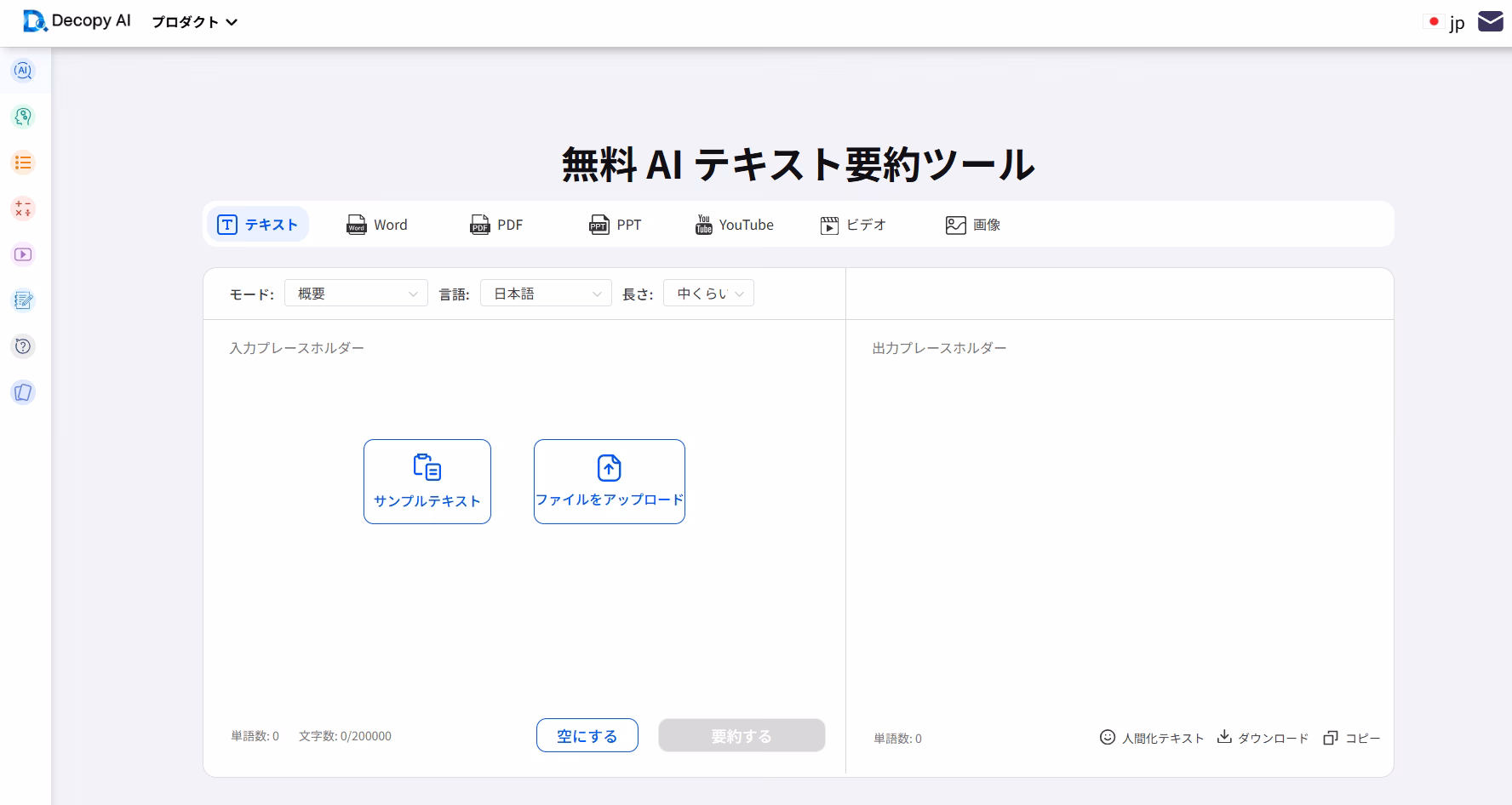Click the flashcards icon at sidebar bottom
1512x805 pixels.
tap(23, 392)
